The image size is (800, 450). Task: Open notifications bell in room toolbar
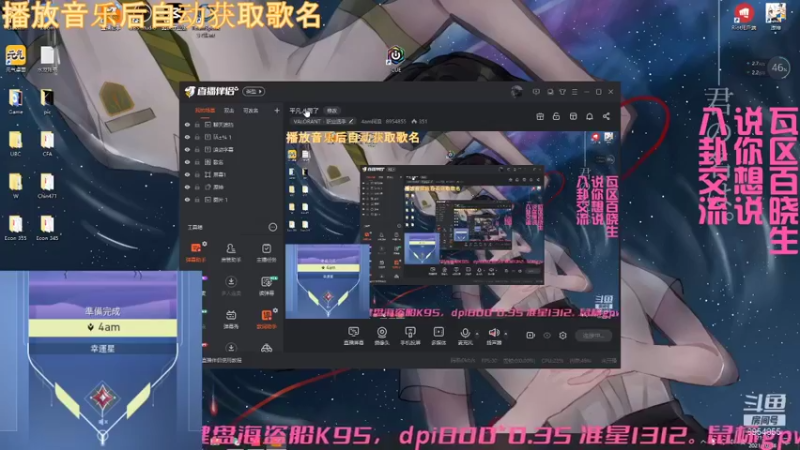589,116
